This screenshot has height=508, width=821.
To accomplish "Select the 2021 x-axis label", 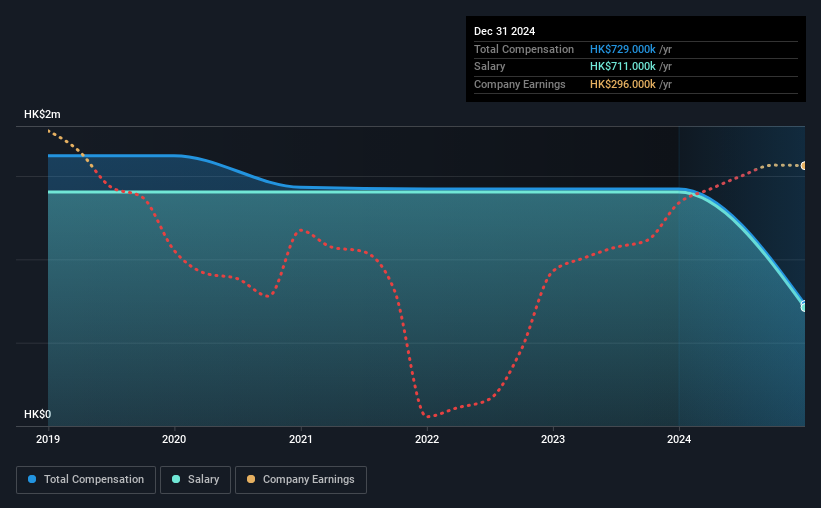I will [301, 439].
